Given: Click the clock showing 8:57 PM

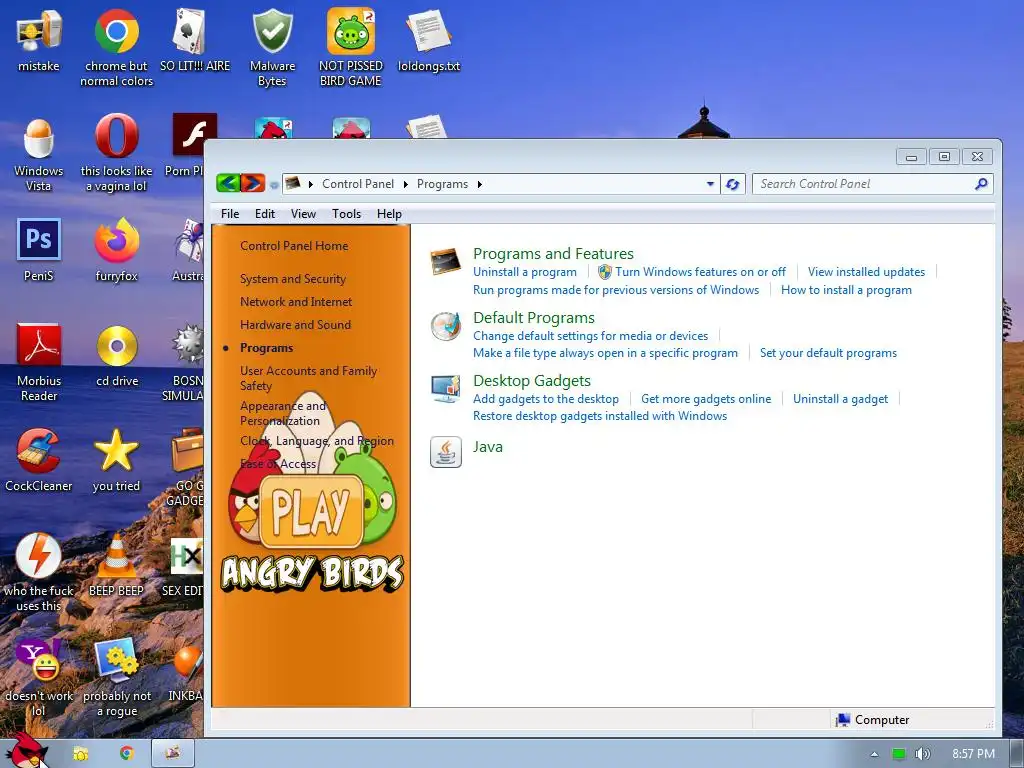Looking at the screenshot, I should pyautogui.click(x=973, y=754).
